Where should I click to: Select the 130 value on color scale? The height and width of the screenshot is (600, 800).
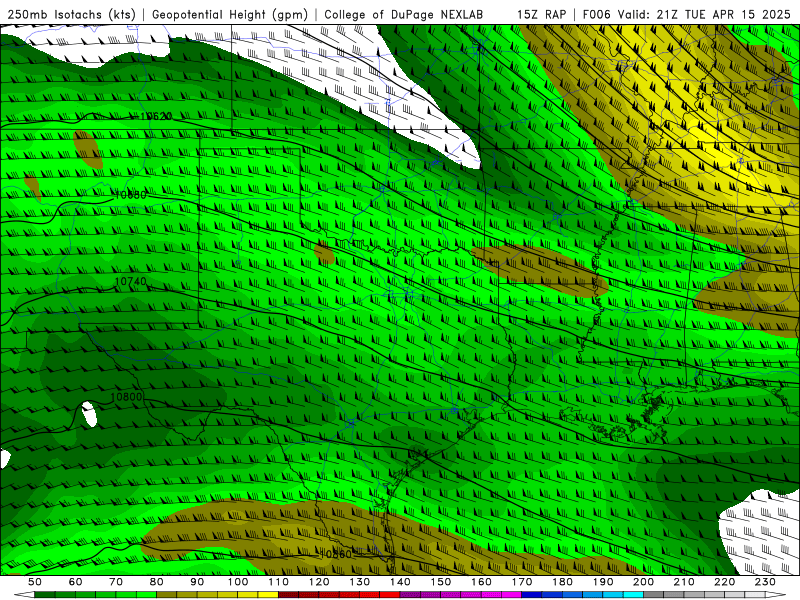[x=360, y=582]
